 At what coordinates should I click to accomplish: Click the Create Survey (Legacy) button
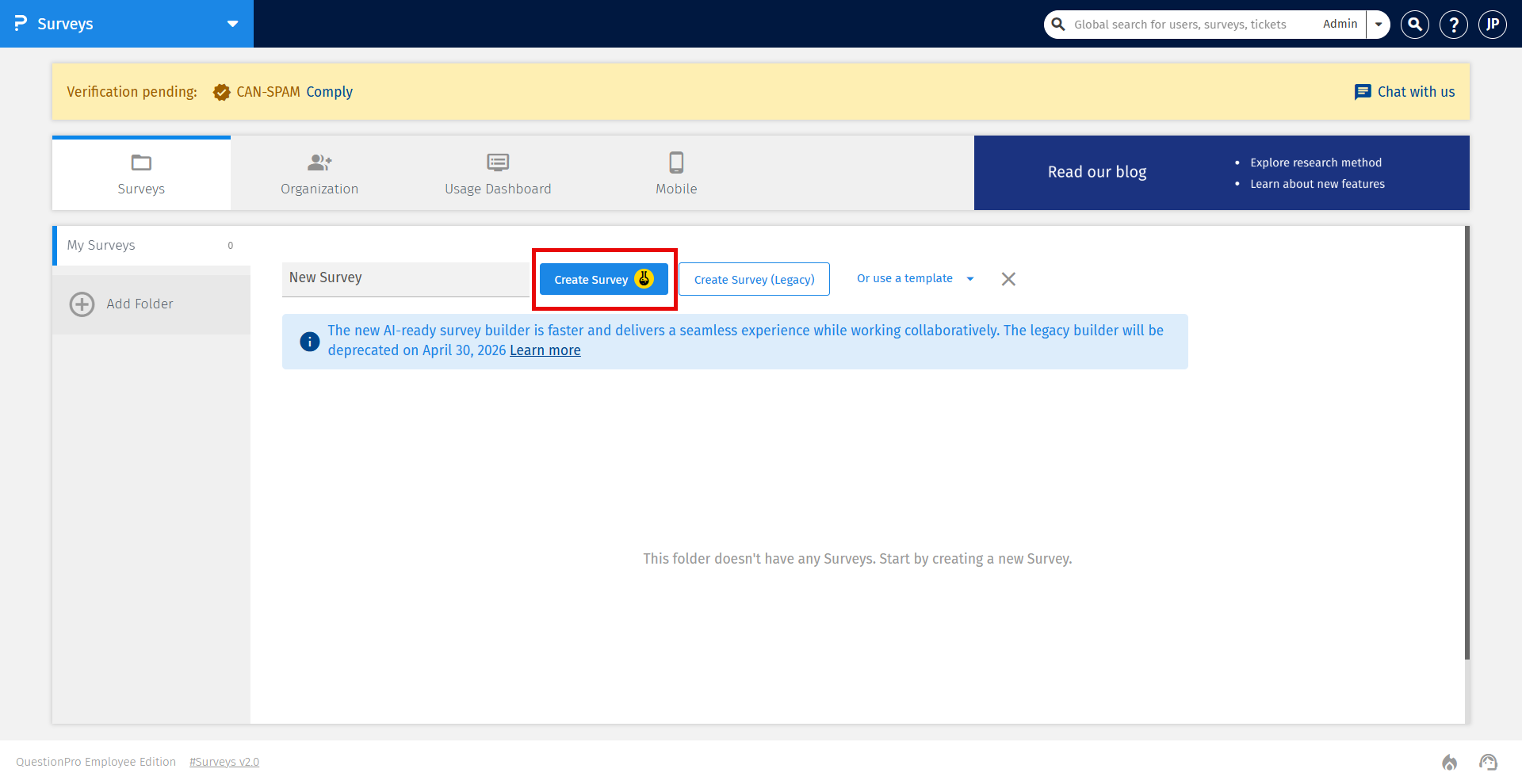point(754,279)
